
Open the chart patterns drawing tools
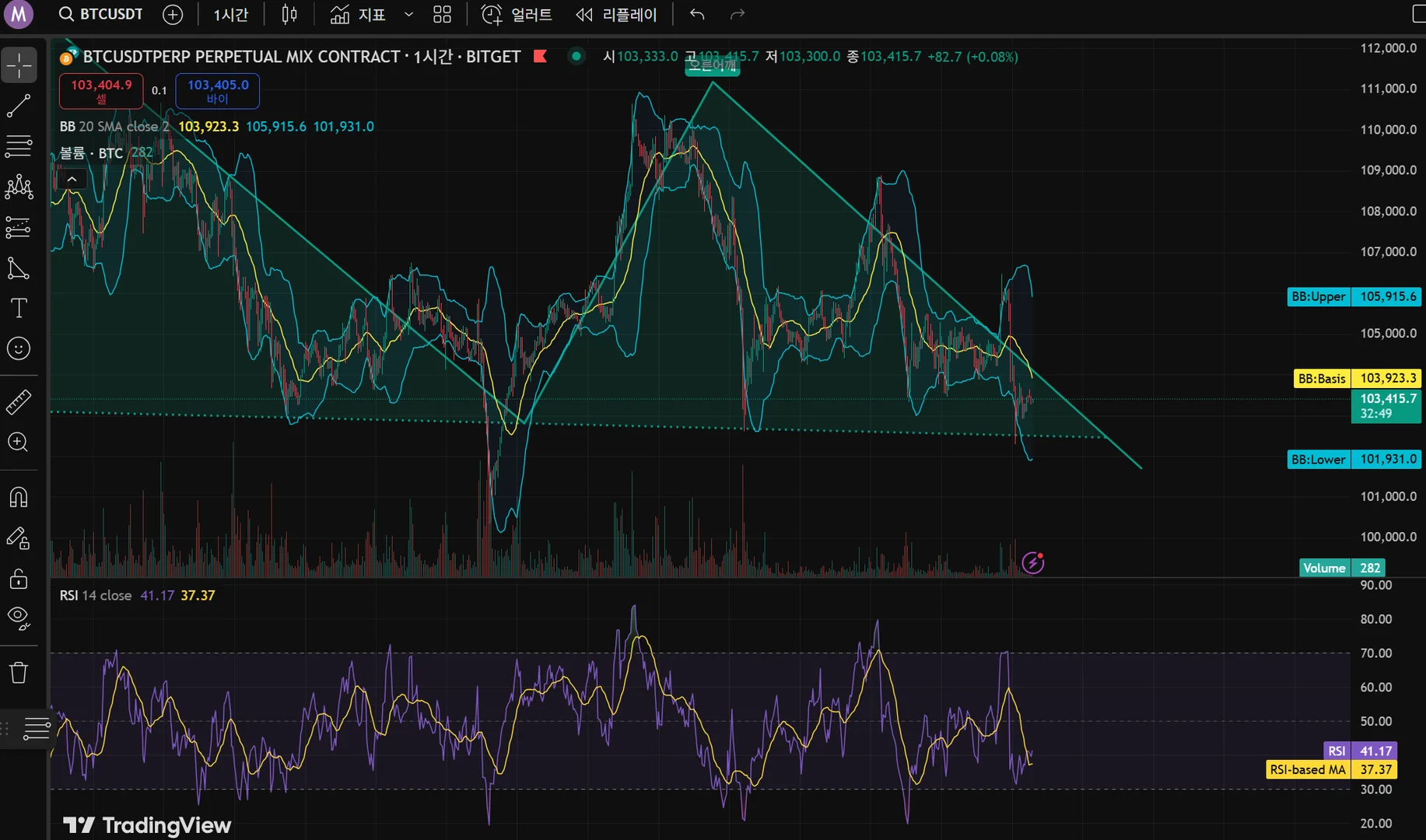[x=19, y=187]
